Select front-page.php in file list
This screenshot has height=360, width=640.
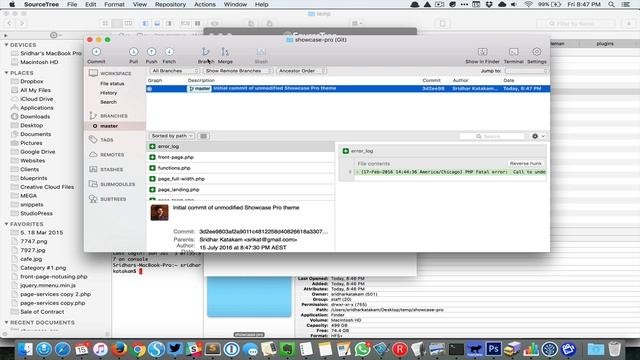(240, 157)
